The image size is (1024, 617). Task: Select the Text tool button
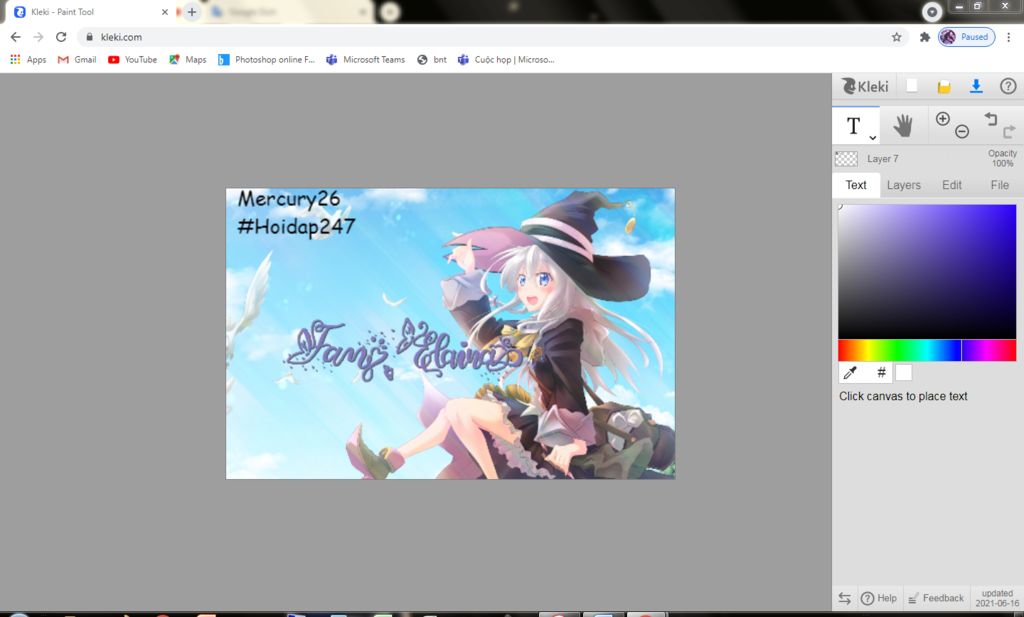[x=855, y=125]
